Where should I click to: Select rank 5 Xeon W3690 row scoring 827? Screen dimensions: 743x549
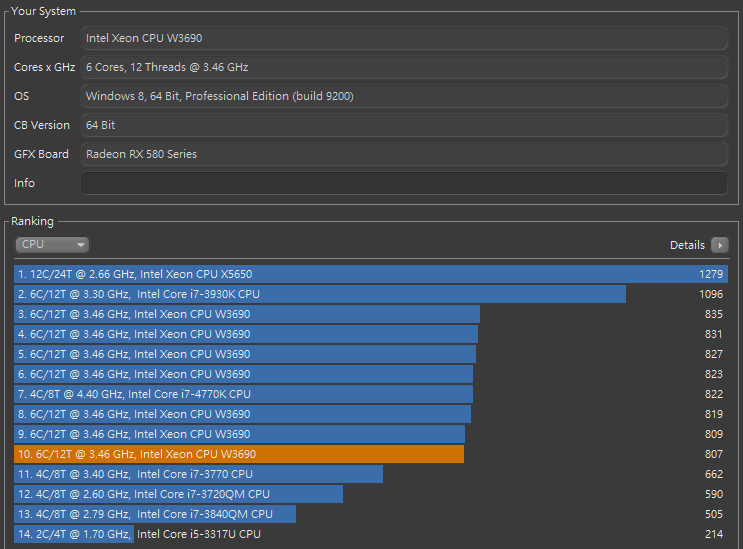[x=371, y=354]
